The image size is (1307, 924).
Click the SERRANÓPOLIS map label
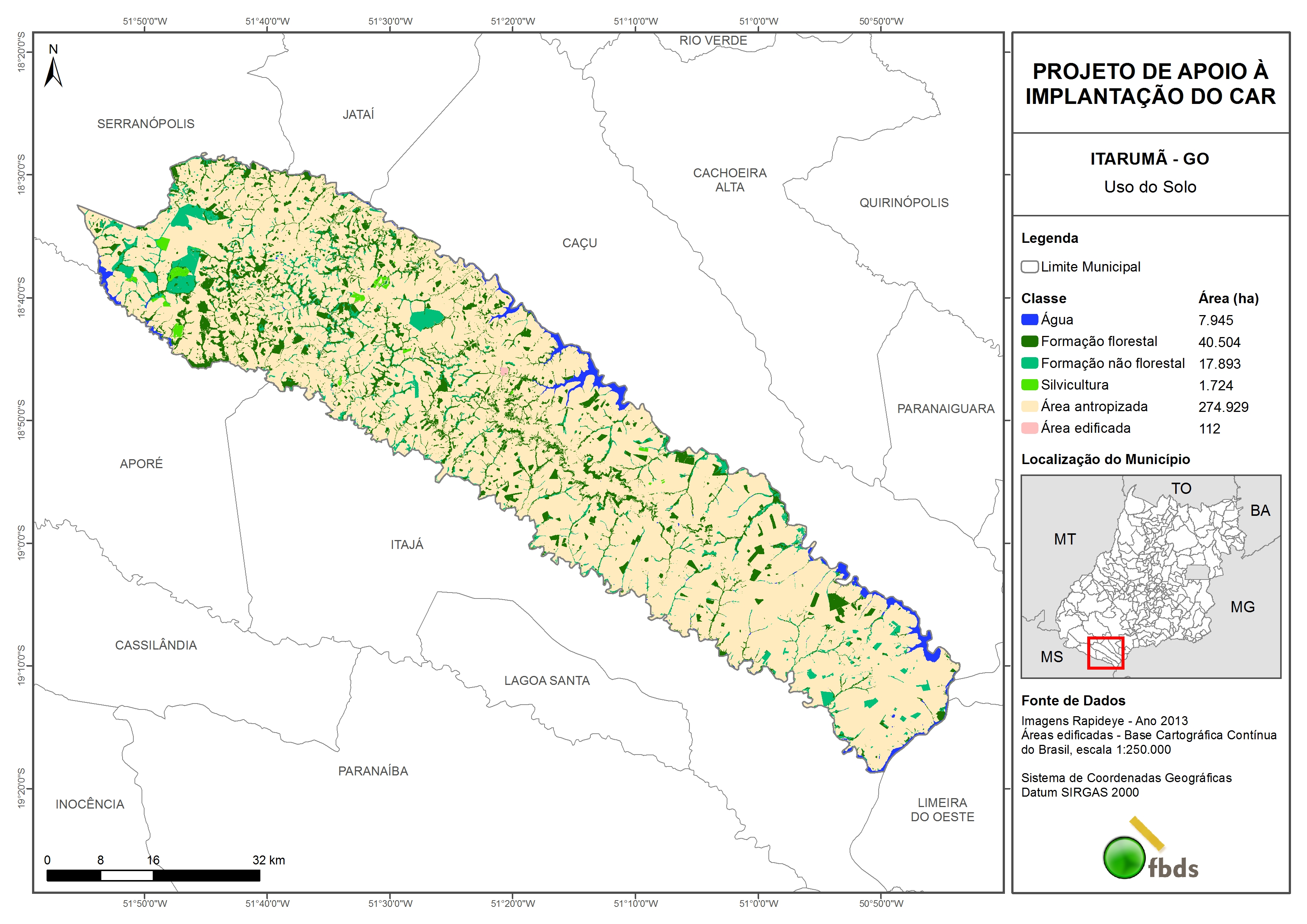pyautogui.click(x=146, y=124)
